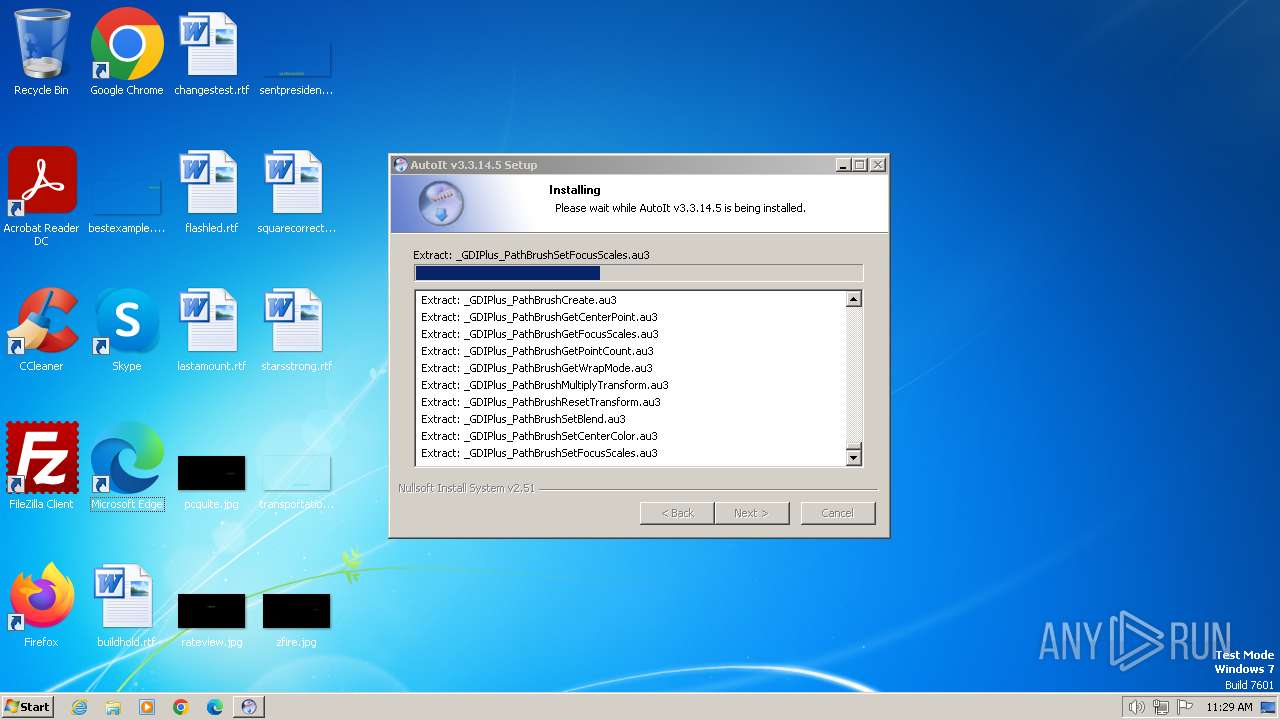The height and width of the screenshot is (720, 1280).
Task: Open the Recycle Bin desktop icon
Action: 41,52
